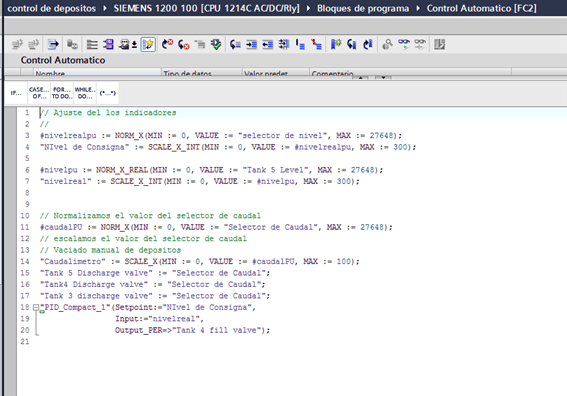Insert an IF... statement from favorites
The height and width of the screenshot is (396, 567).
click(16, 93)
